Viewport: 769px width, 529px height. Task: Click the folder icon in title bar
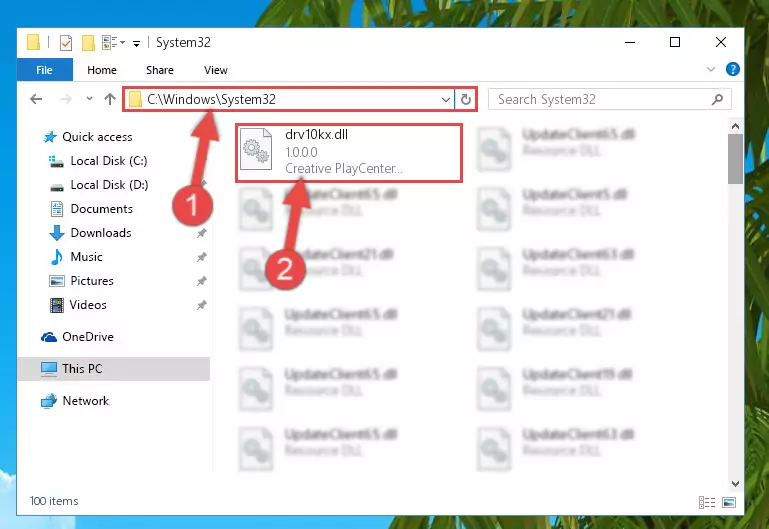click(x=33, y=43)
